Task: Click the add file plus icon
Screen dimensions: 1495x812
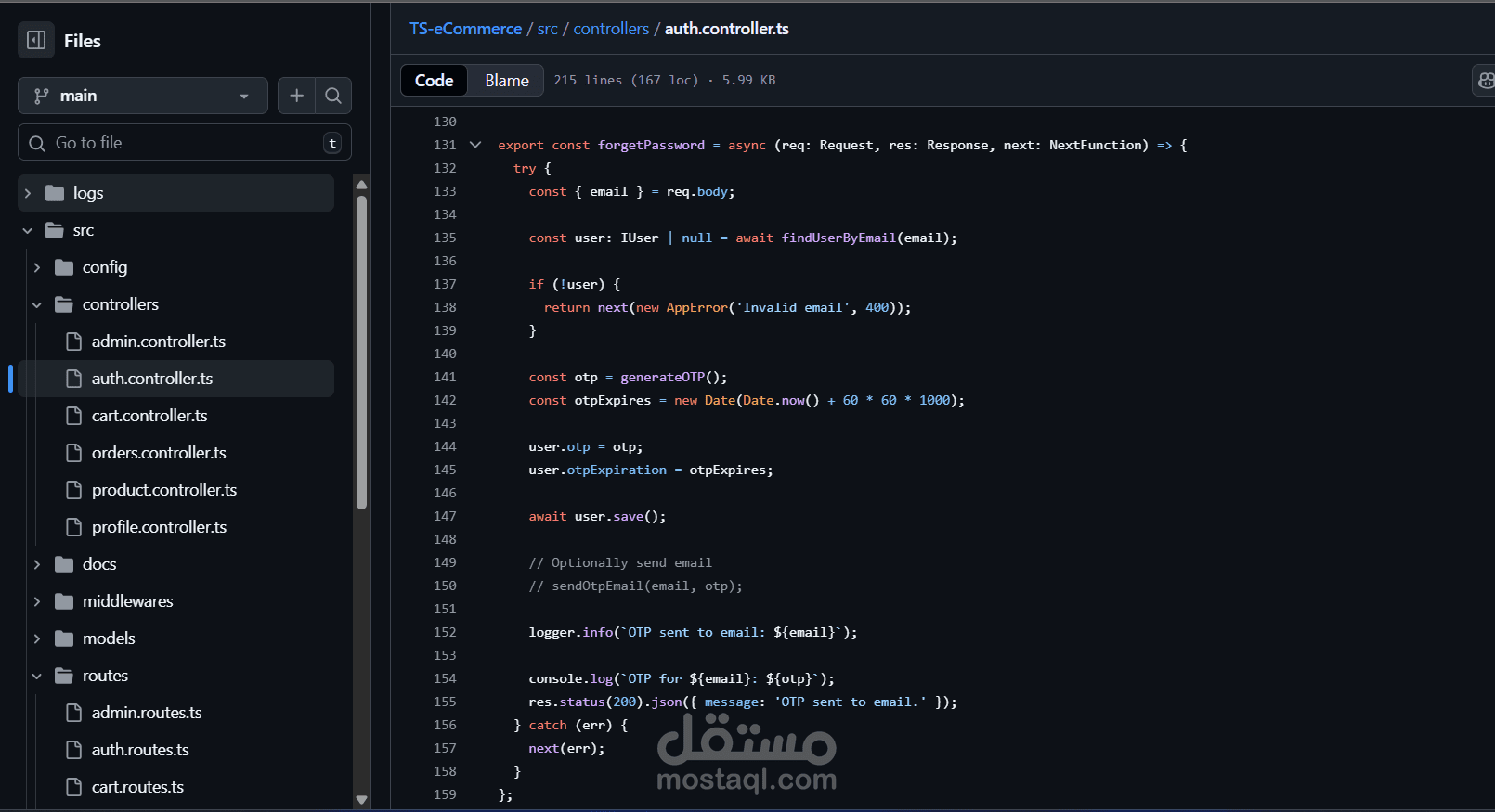Action: [297, 96]
